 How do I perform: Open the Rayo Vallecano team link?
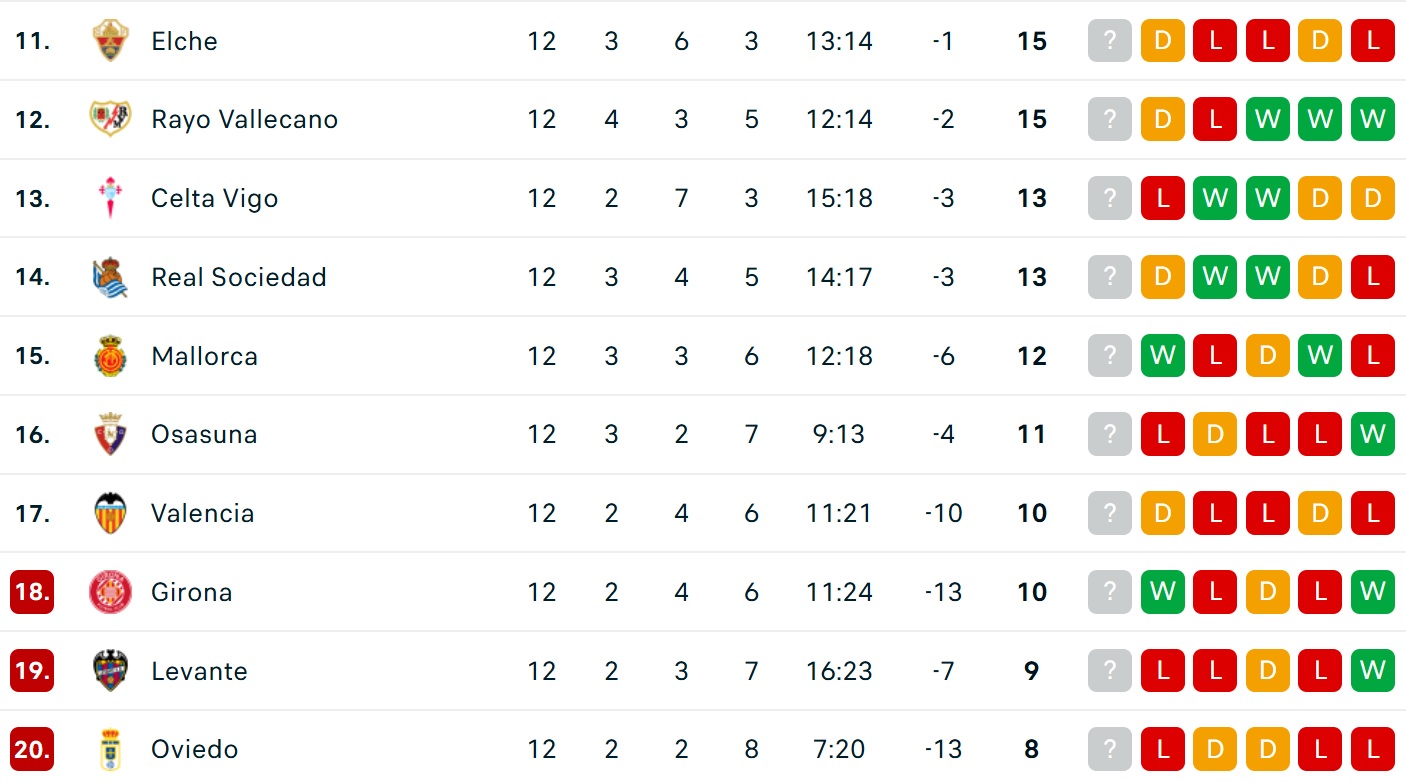pos(244,120)
